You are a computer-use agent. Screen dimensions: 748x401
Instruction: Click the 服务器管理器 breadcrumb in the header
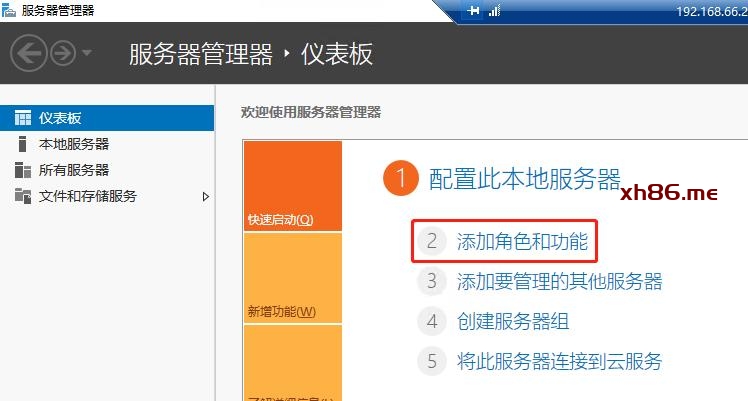[200, 54]
